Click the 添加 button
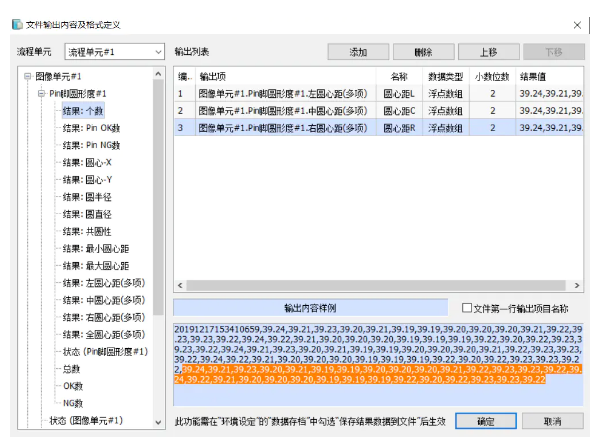607x442 pixels. [x=356, y=51]
